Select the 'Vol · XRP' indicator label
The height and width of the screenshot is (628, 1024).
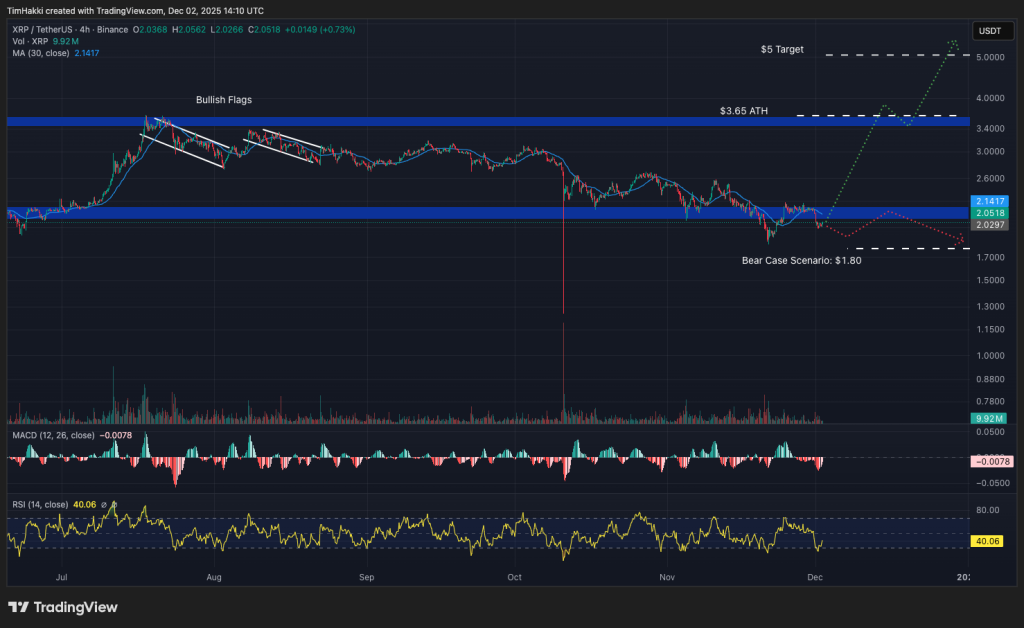(30, 42)
